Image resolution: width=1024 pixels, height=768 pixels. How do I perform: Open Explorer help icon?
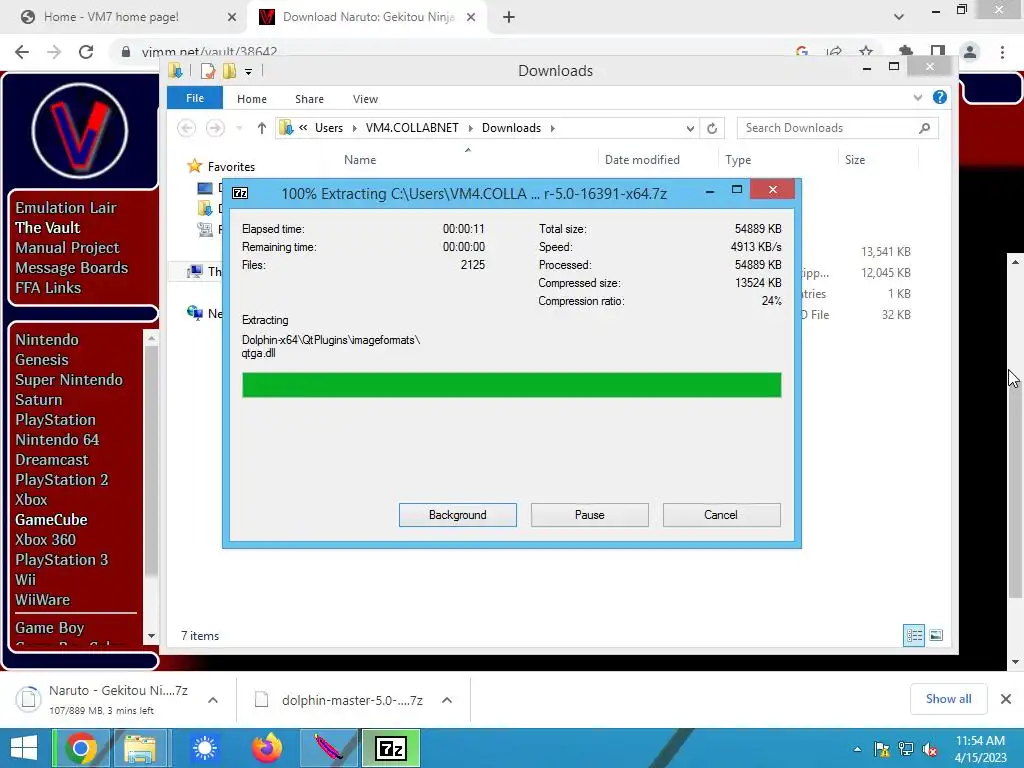click(x=940, y=97)
